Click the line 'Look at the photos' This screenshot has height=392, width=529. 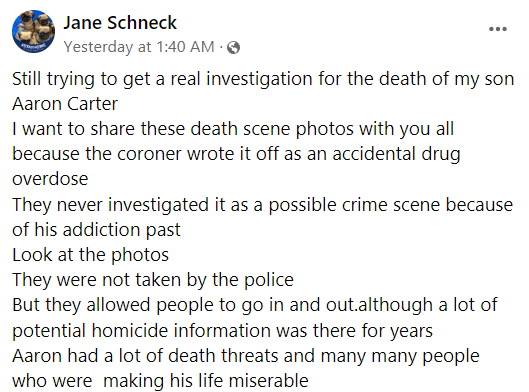pos(90,255)
